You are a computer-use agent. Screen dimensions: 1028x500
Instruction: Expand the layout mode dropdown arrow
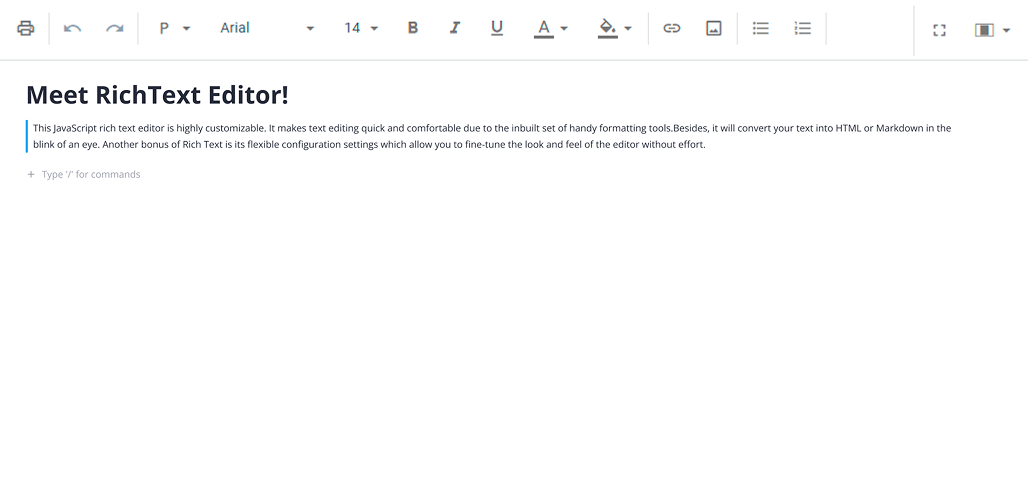[x=1006, y=30]
